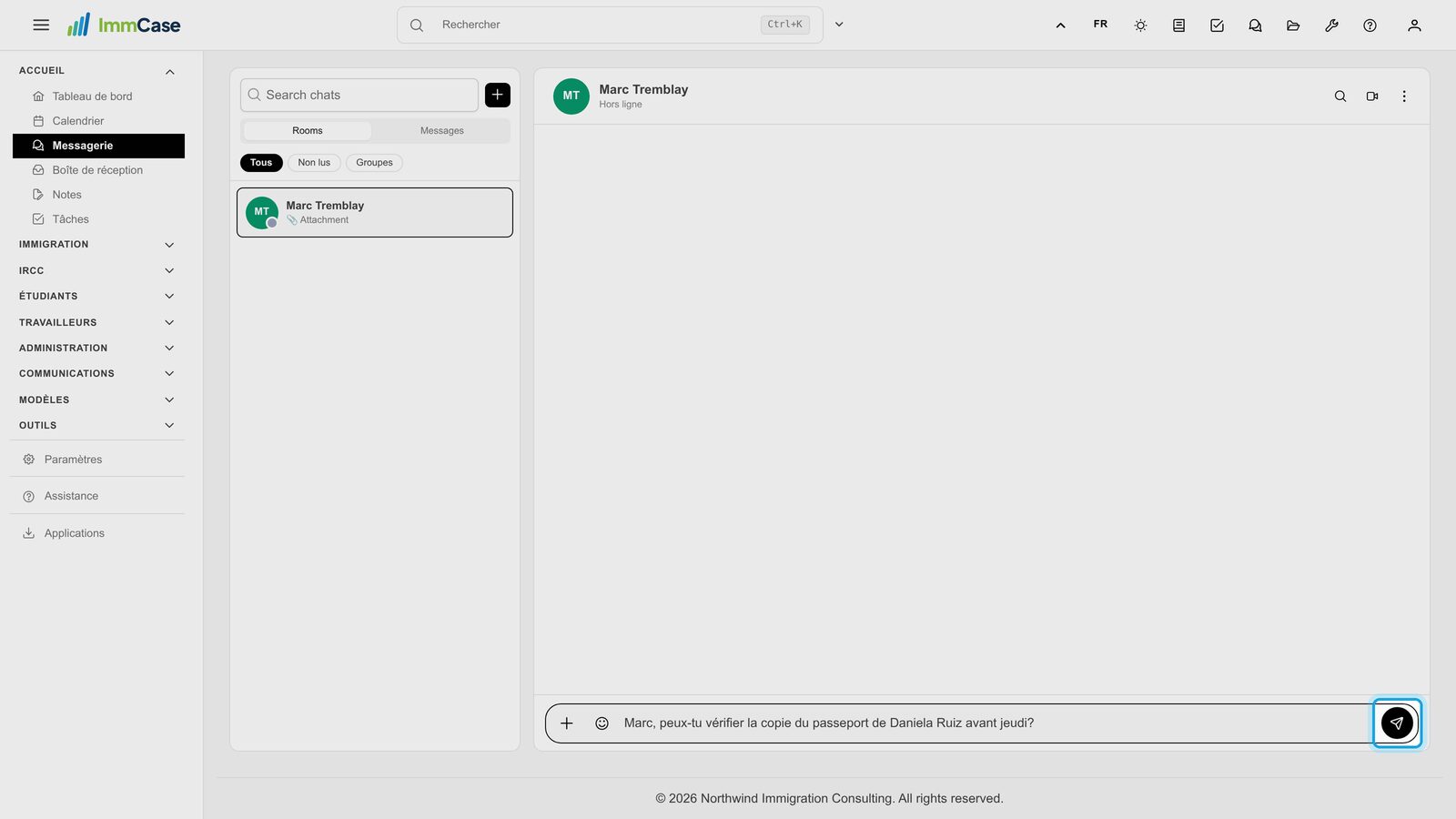Open the chat bubbles icon in header
Viewport: 1456px width, 819px height.
point(1255,25)
